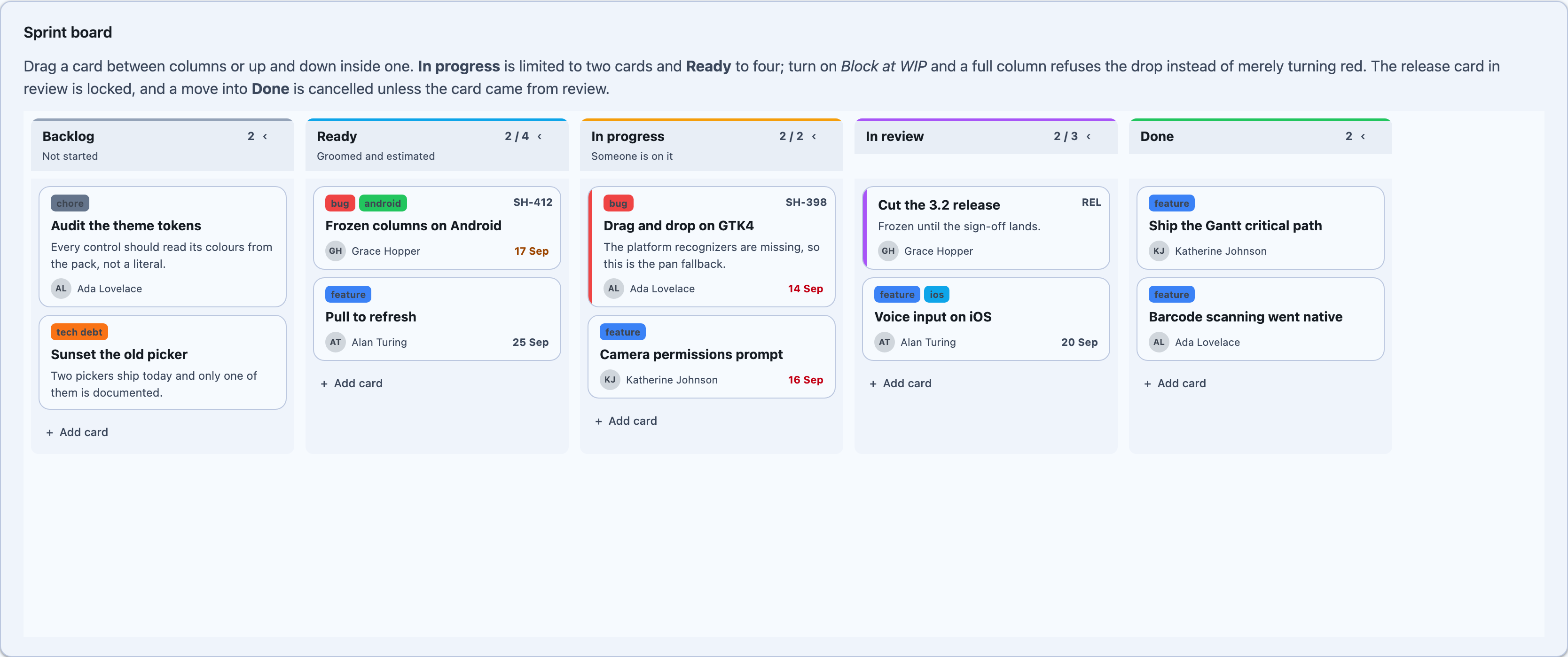Click the bug tag on Drag and drop on GTK4

(619, 203)
